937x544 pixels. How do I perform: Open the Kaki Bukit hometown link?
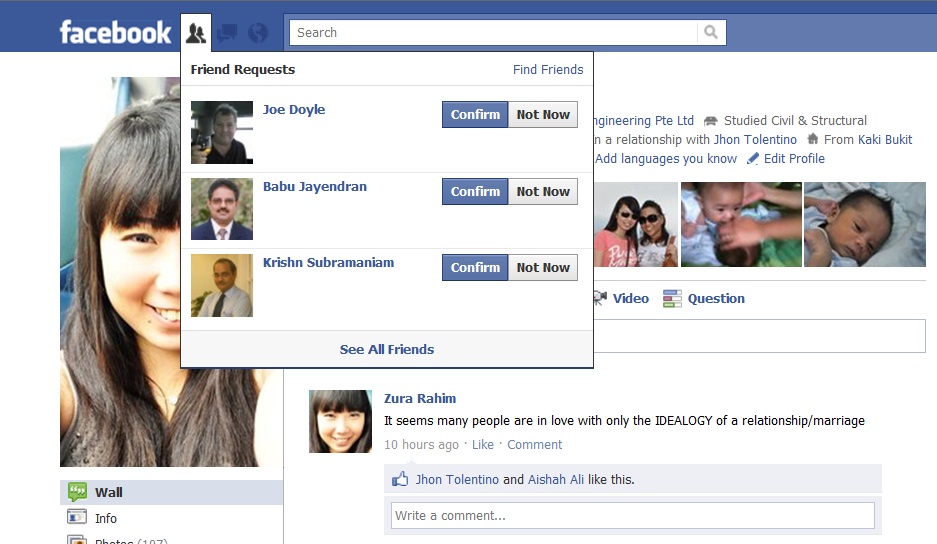tap(885, 139)
